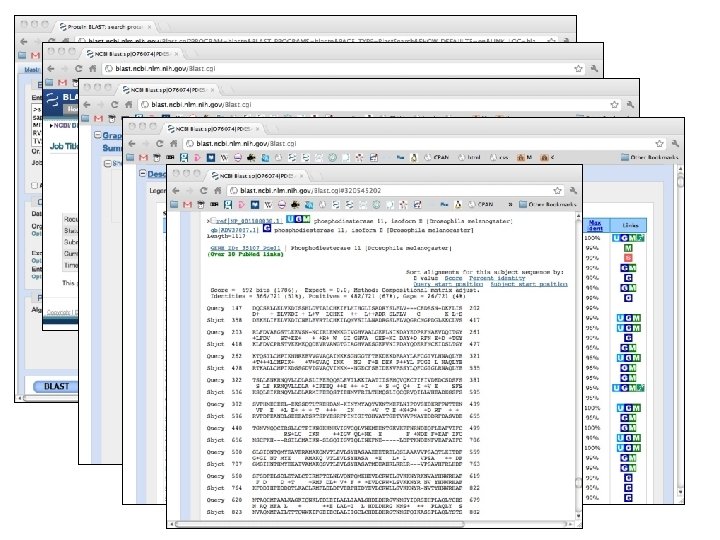This screenshot has height=540, width=720.
Task: Open the ref NP accession link
Action: (248, 221)
